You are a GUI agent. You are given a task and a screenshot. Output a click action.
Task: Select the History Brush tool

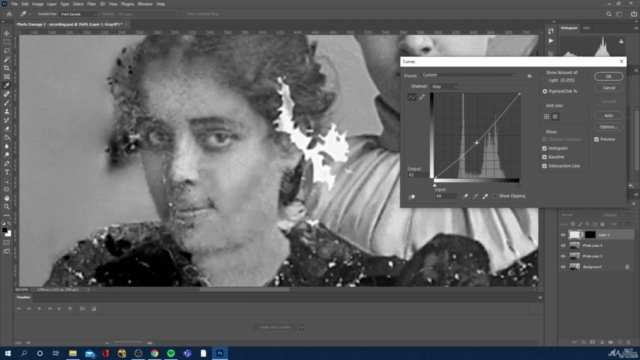click(7, 120)
